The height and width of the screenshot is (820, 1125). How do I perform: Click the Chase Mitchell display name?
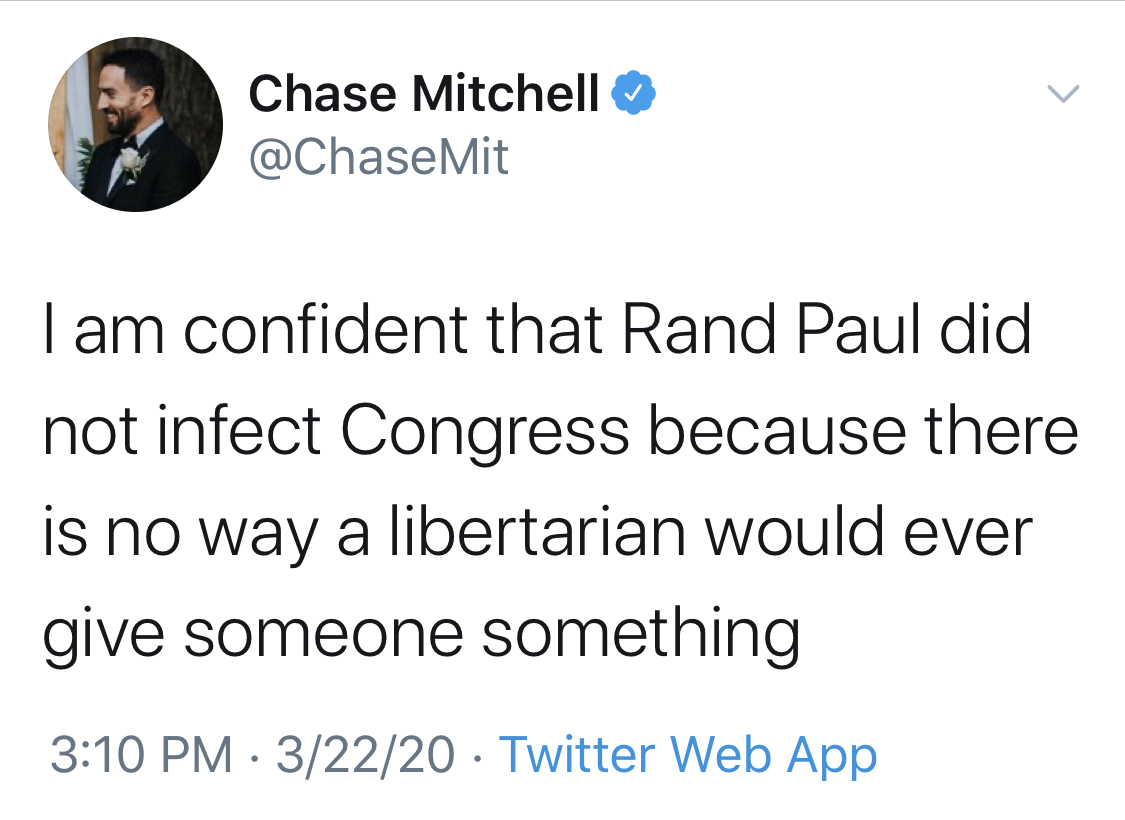(x=423, y=95)
